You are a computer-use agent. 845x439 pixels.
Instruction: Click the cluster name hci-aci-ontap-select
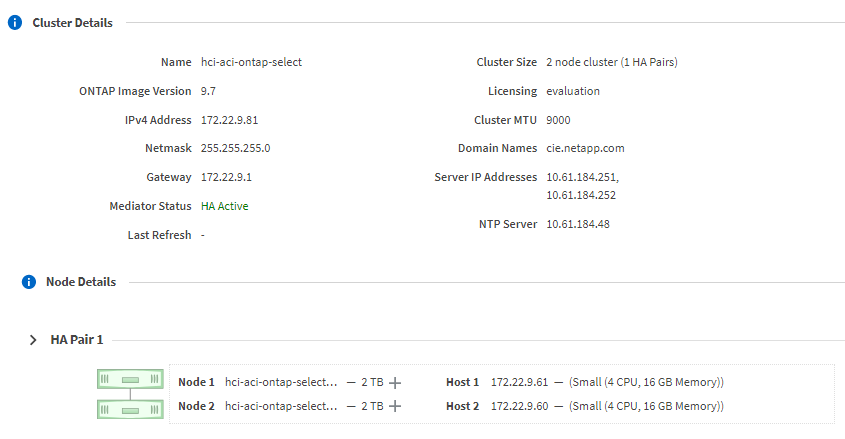coord(251,62)
